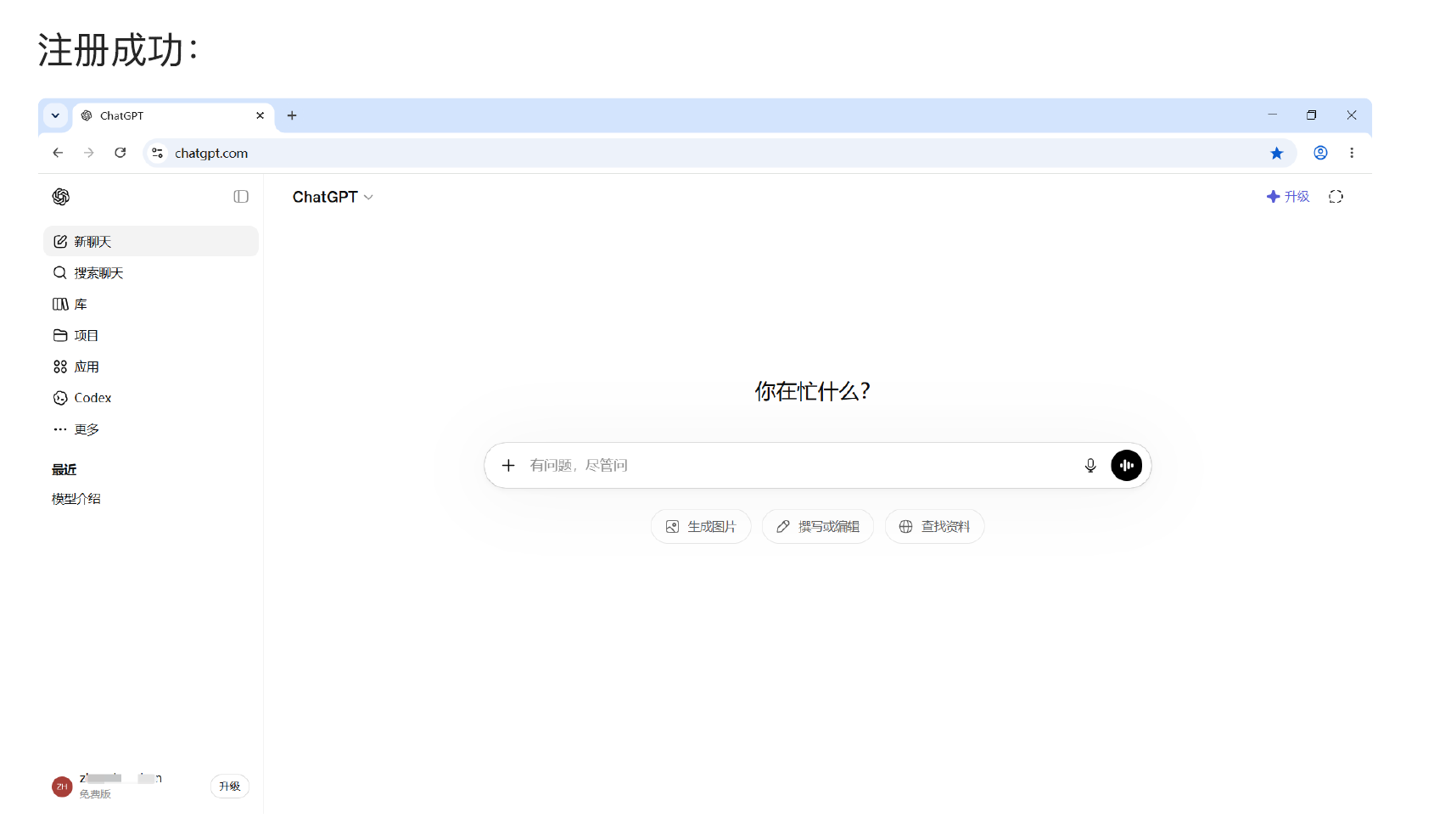The image size is (1434, 840).
Task: Click the plus attach icon in prompt box
Action: [508, 465]
